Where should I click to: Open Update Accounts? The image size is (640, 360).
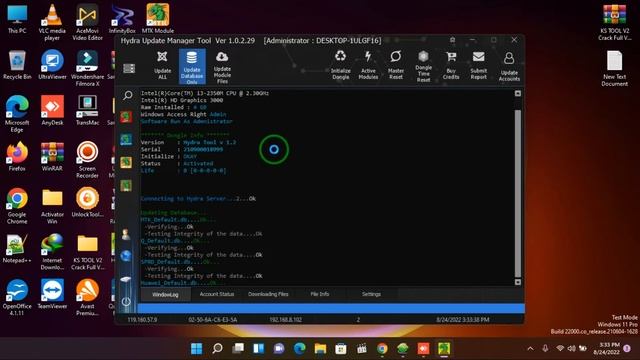point(509,66)
